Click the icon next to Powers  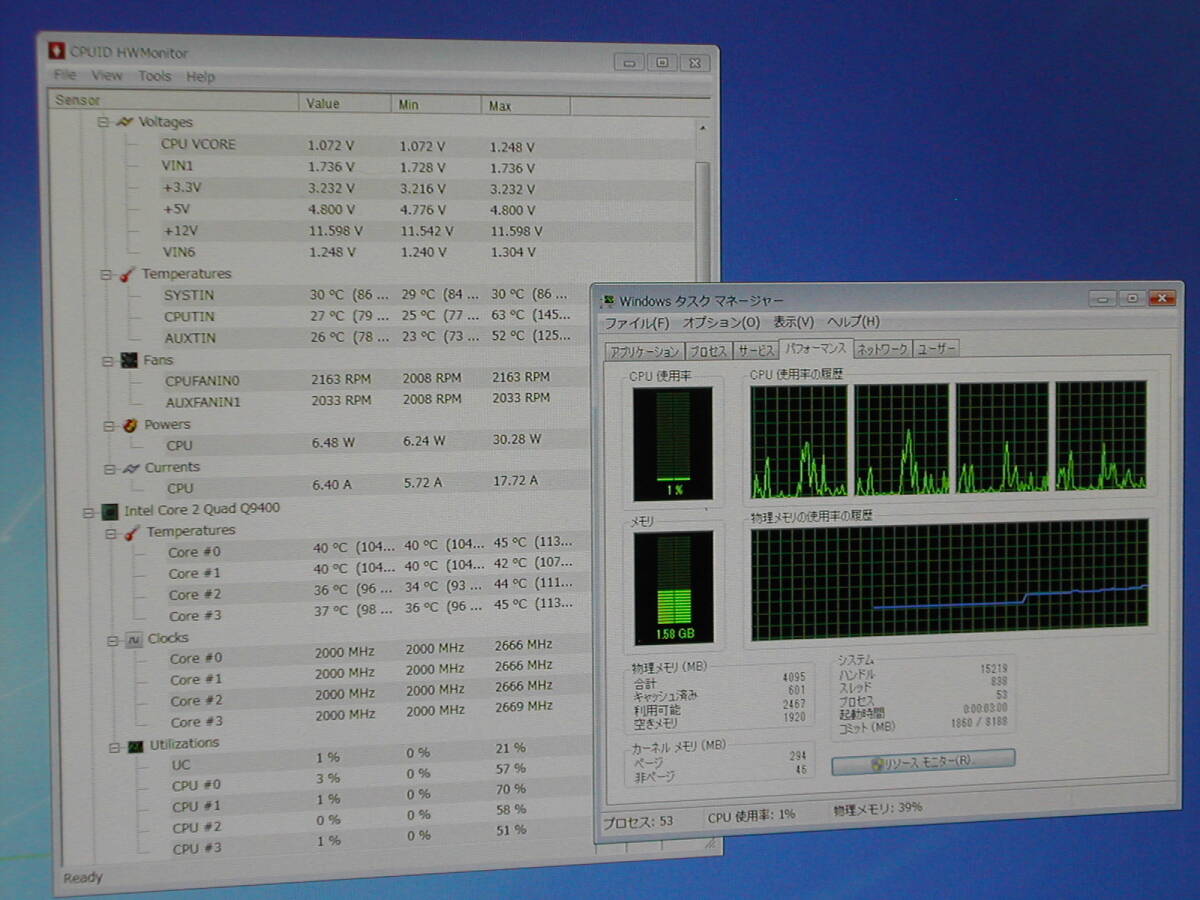[130, 425]
